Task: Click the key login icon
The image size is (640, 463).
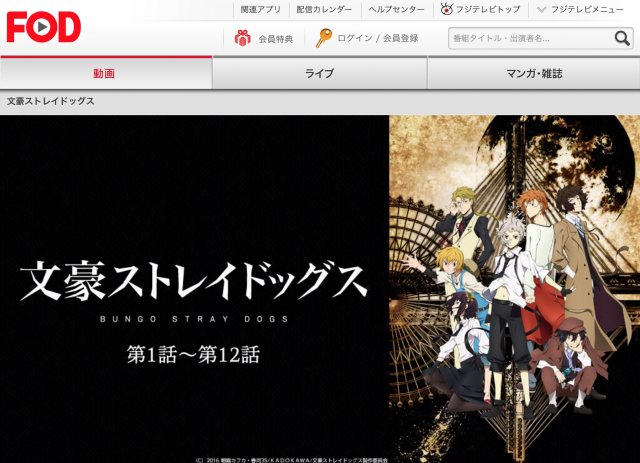Action: pos(324,38)
